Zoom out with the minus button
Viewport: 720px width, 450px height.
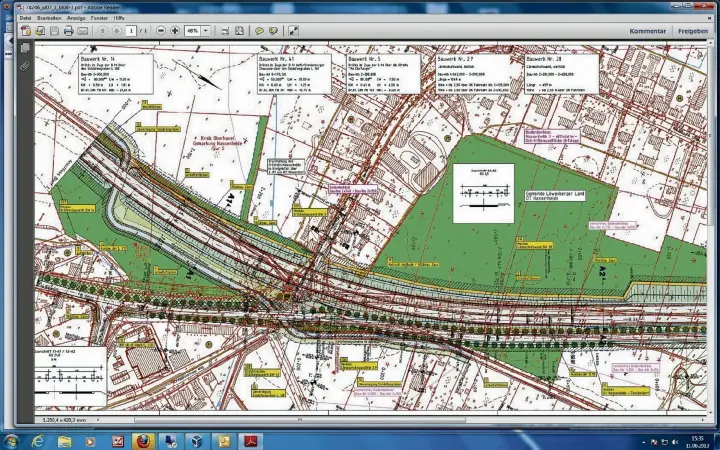pyautogui.click(x=161, y=31)
